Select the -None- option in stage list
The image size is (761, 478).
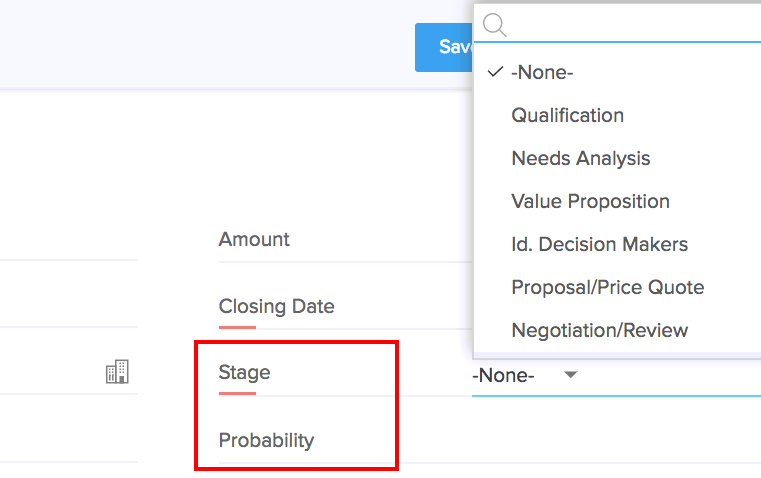click(542, 72)
